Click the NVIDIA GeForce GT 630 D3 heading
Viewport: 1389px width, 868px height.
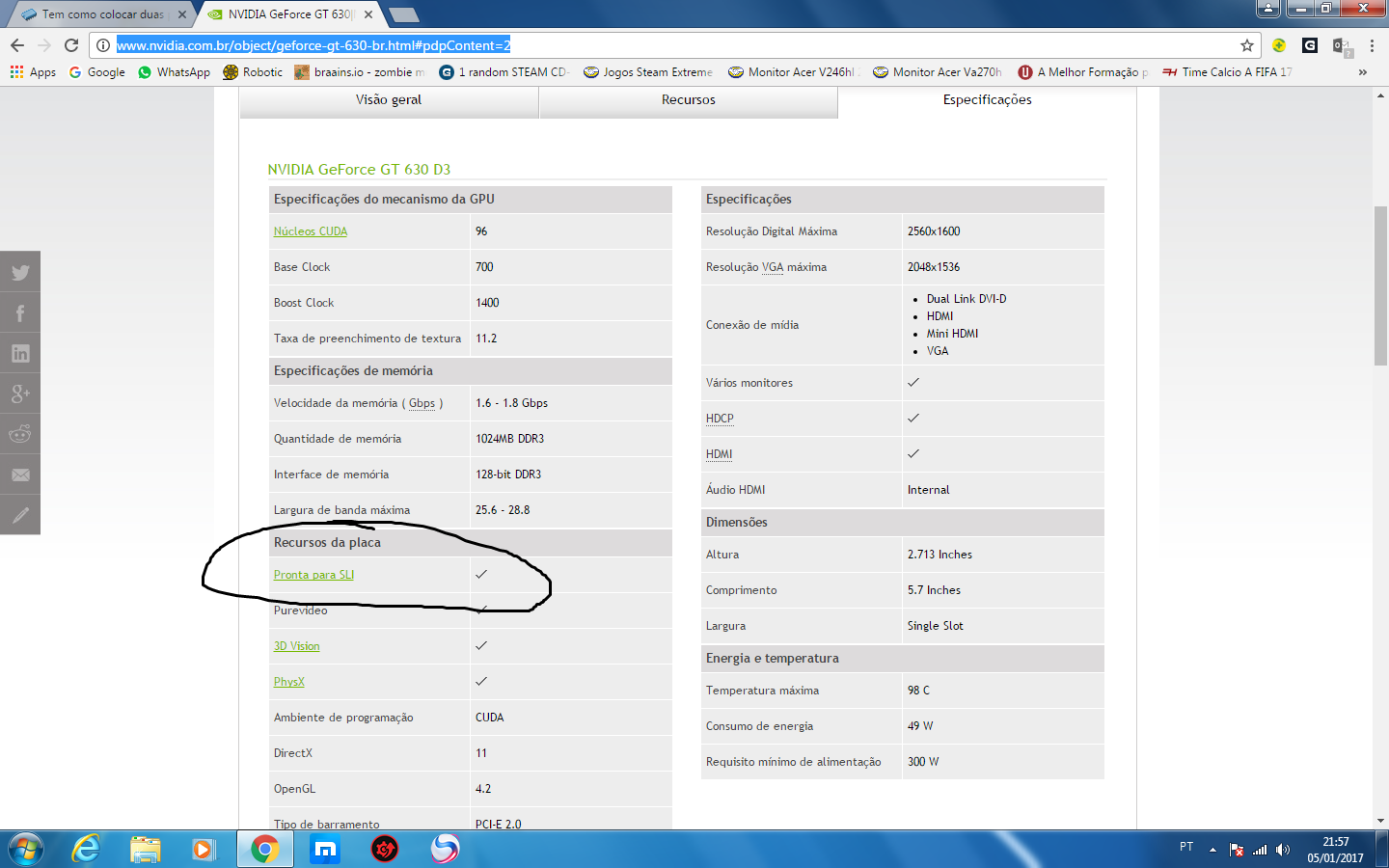point(359,170)
